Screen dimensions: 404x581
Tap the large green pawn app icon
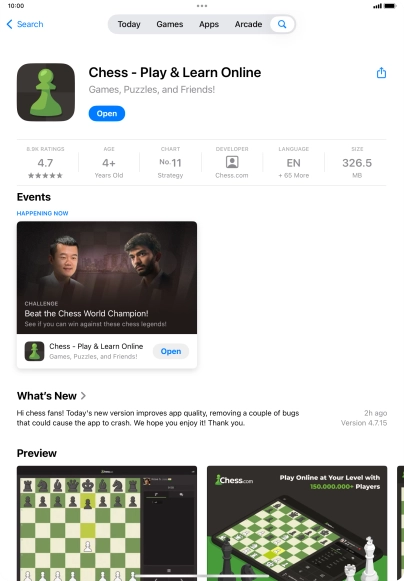[x=46, y=92]
